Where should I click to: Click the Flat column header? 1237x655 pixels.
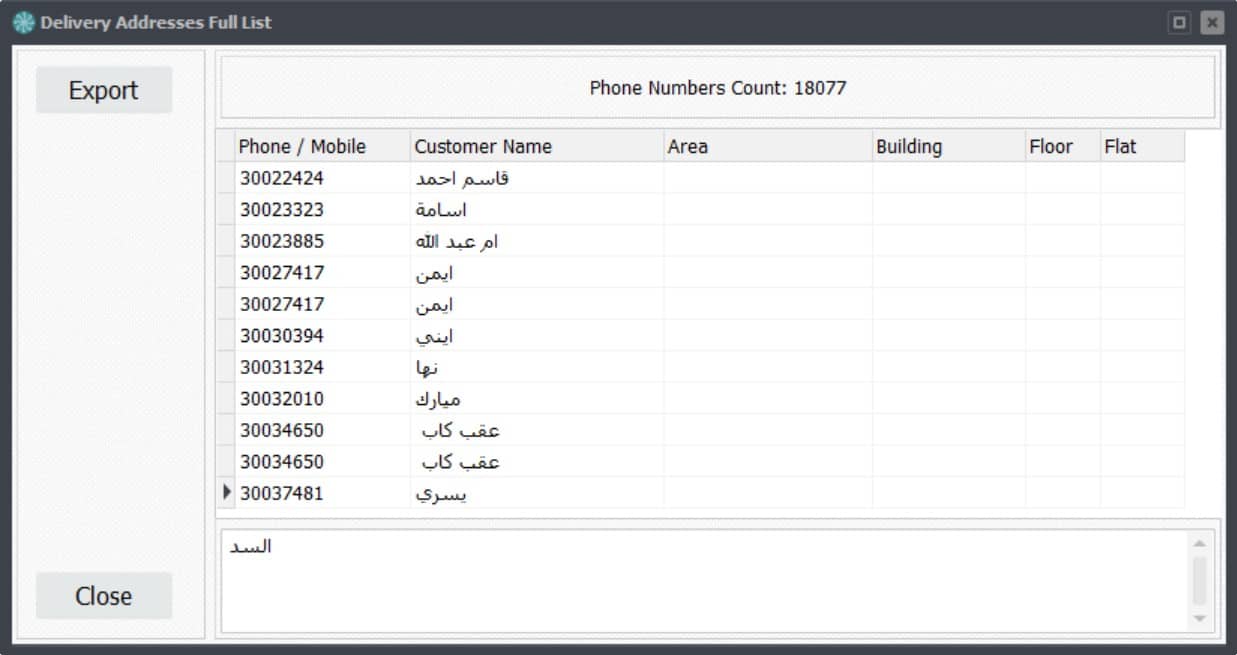[1143, 146]
